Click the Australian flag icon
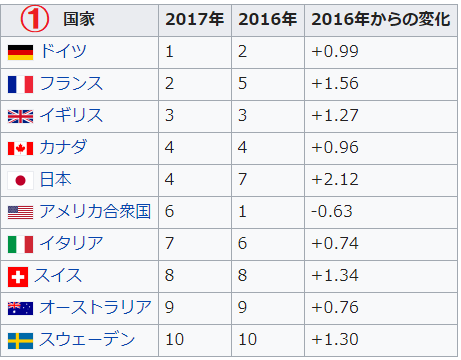The image size is (461, 360). (20, 308)
